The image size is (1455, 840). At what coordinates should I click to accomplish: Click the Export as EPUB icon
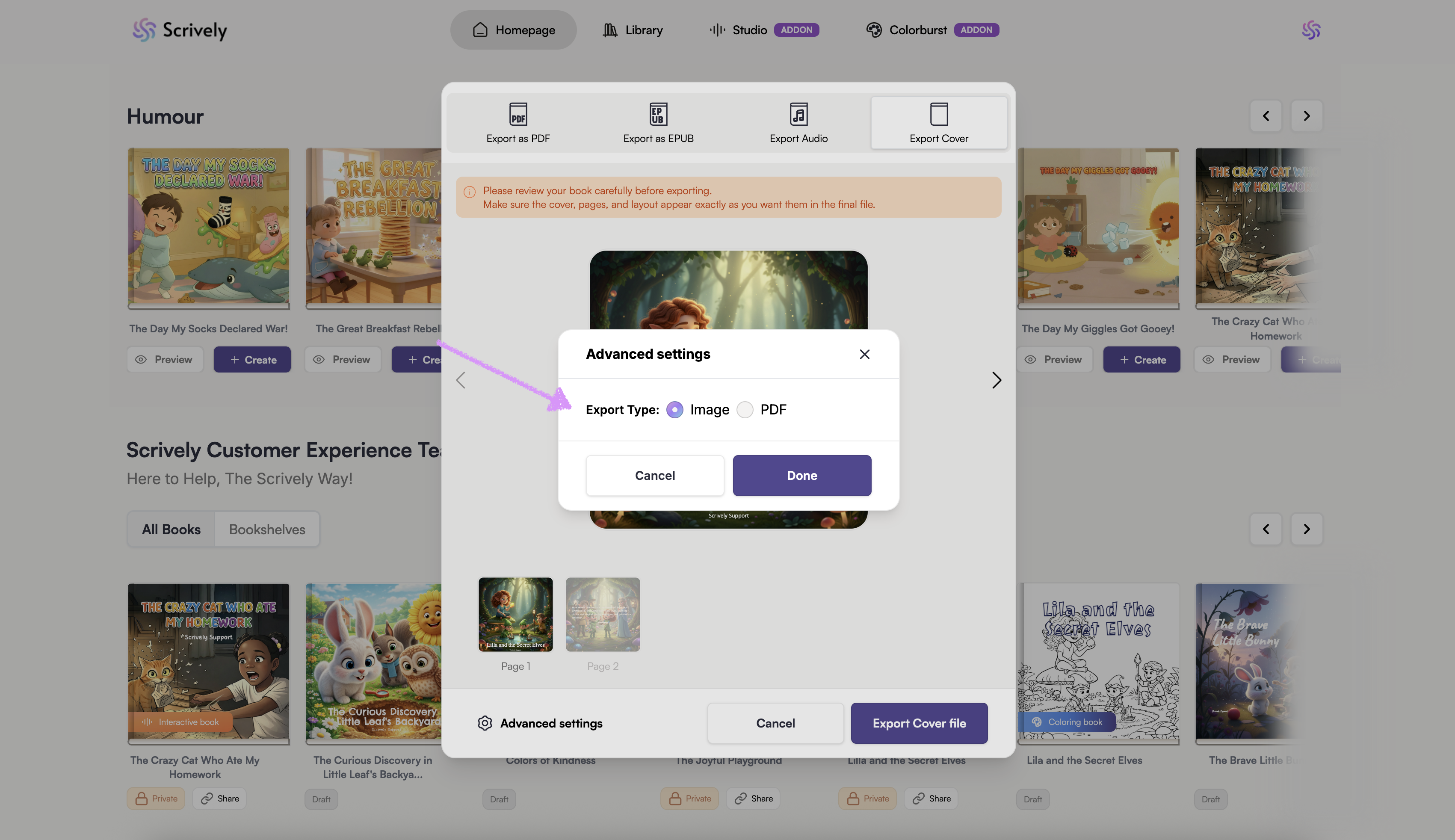(x=658, y=114)
